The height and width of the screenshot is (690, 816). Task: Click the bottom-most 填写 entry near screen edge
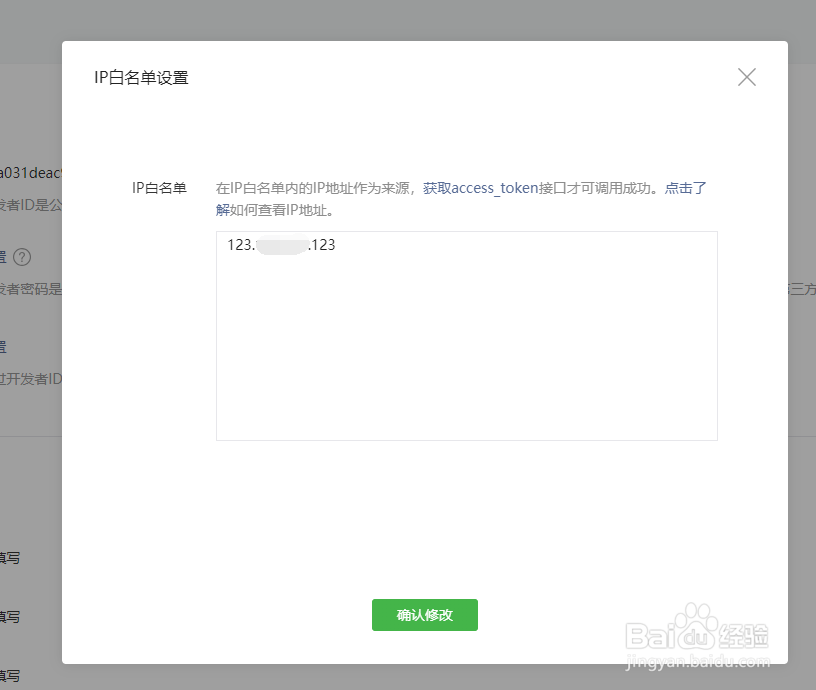tap(9, 678)
